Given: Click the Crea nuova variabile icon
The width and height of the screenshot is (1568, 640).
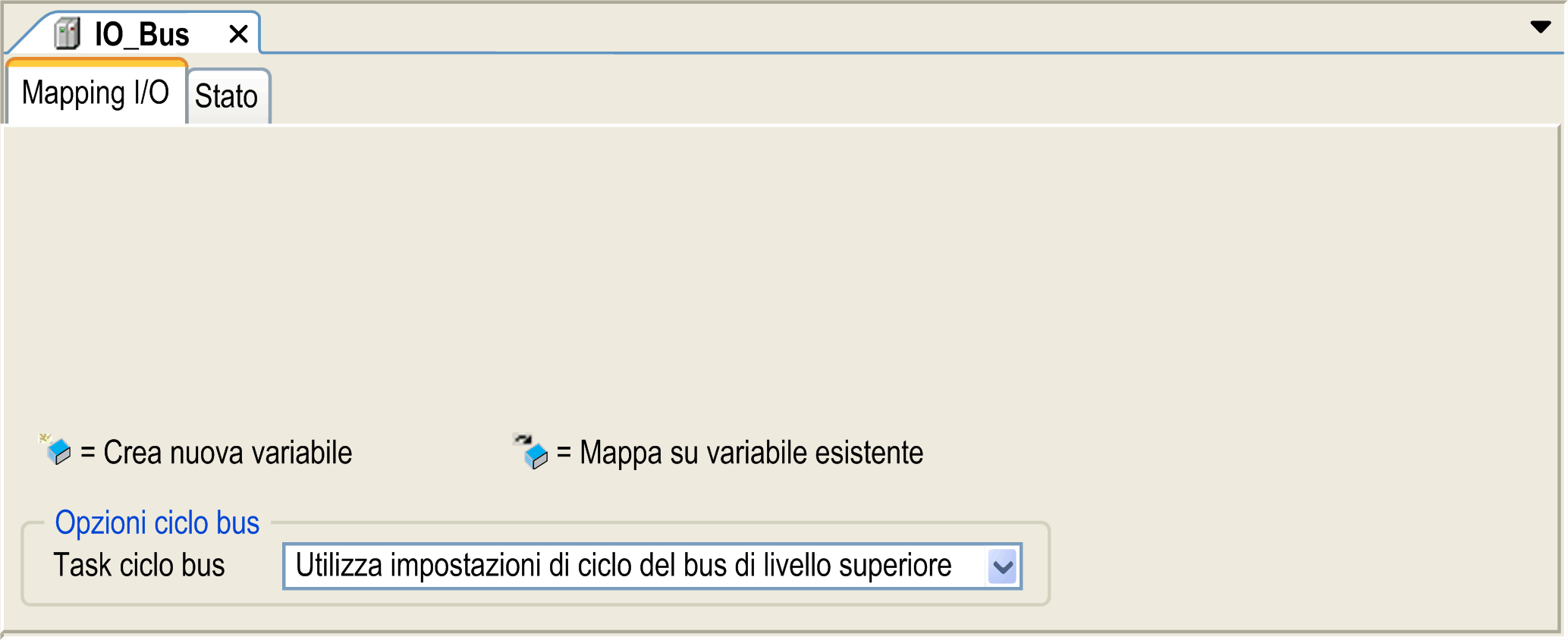Looking at the screenshot, I should 56,450.
